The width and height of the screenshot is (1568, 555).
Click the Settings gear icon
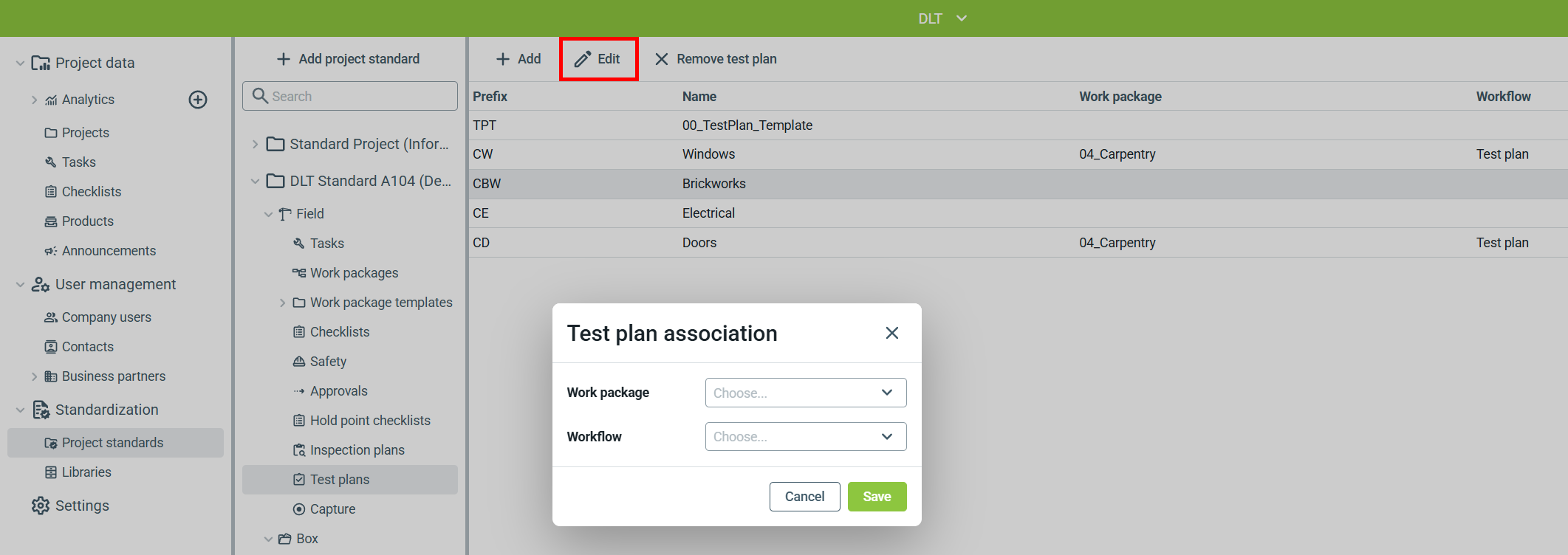41,506
